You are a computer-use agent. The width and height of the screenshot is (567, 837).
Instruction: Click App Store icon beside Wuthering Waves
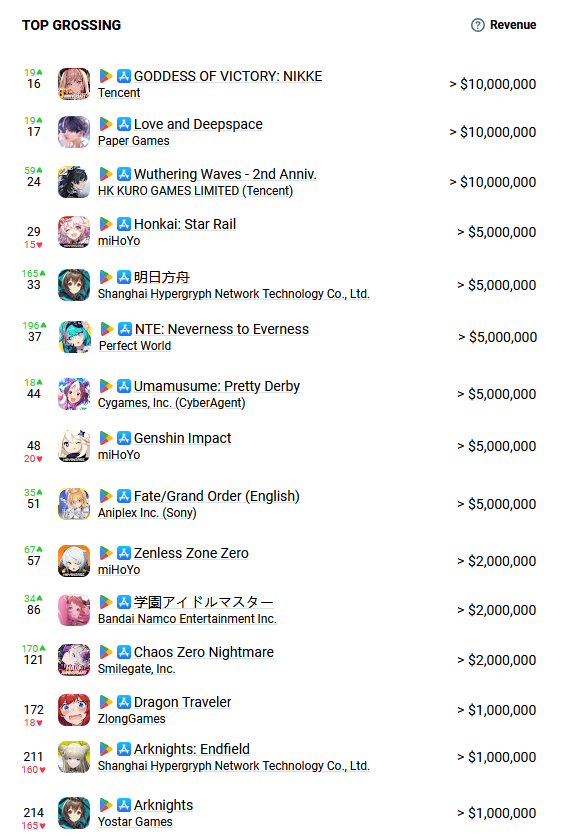[124, 174]
